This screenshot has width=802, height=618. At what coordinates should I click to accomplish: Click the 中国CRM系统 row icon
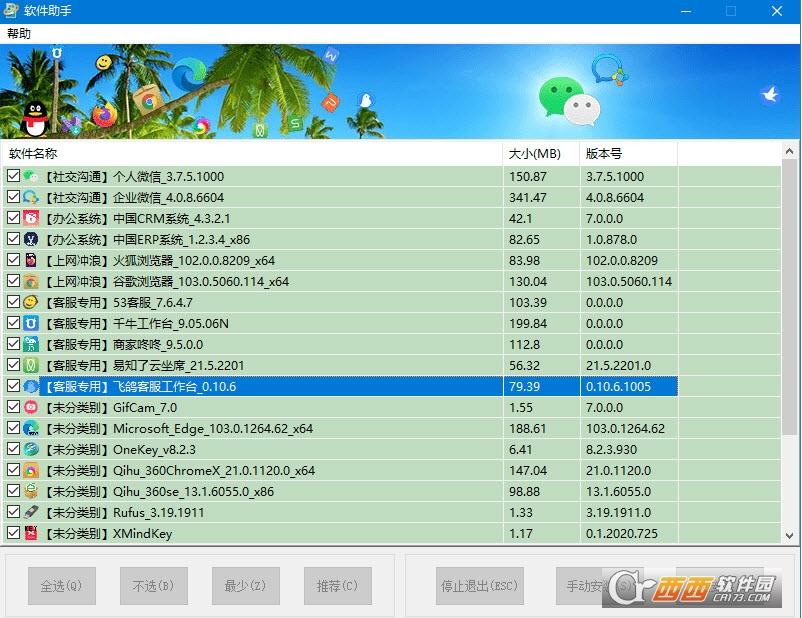click(31, 218)
